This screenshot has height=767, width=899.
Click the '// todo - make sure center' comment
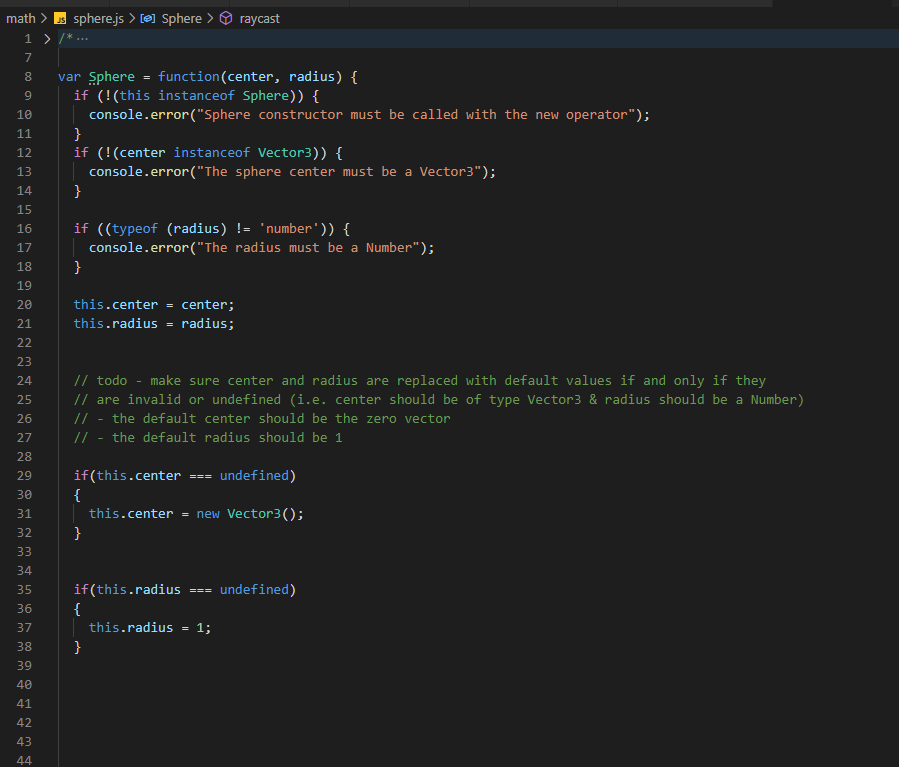(x=420, y=381)
